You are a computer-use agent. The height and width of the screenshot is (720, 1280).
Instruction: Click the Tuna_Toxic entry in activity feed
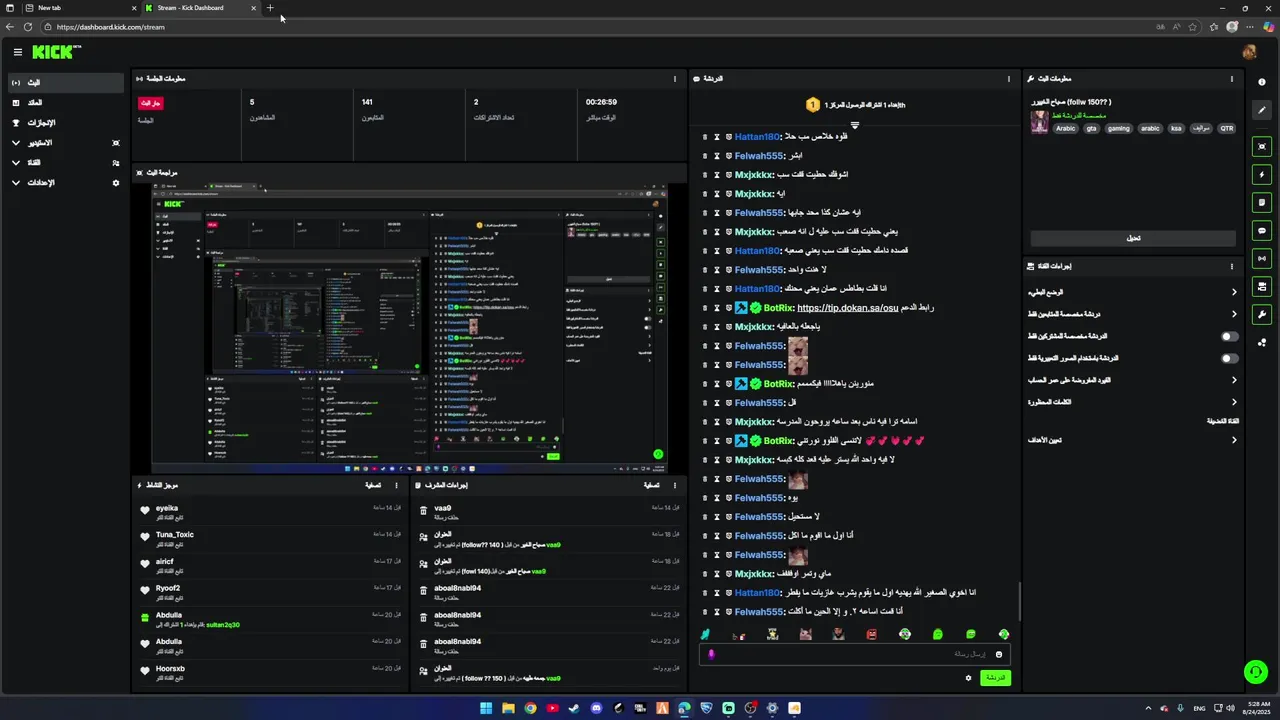(270, 538)
